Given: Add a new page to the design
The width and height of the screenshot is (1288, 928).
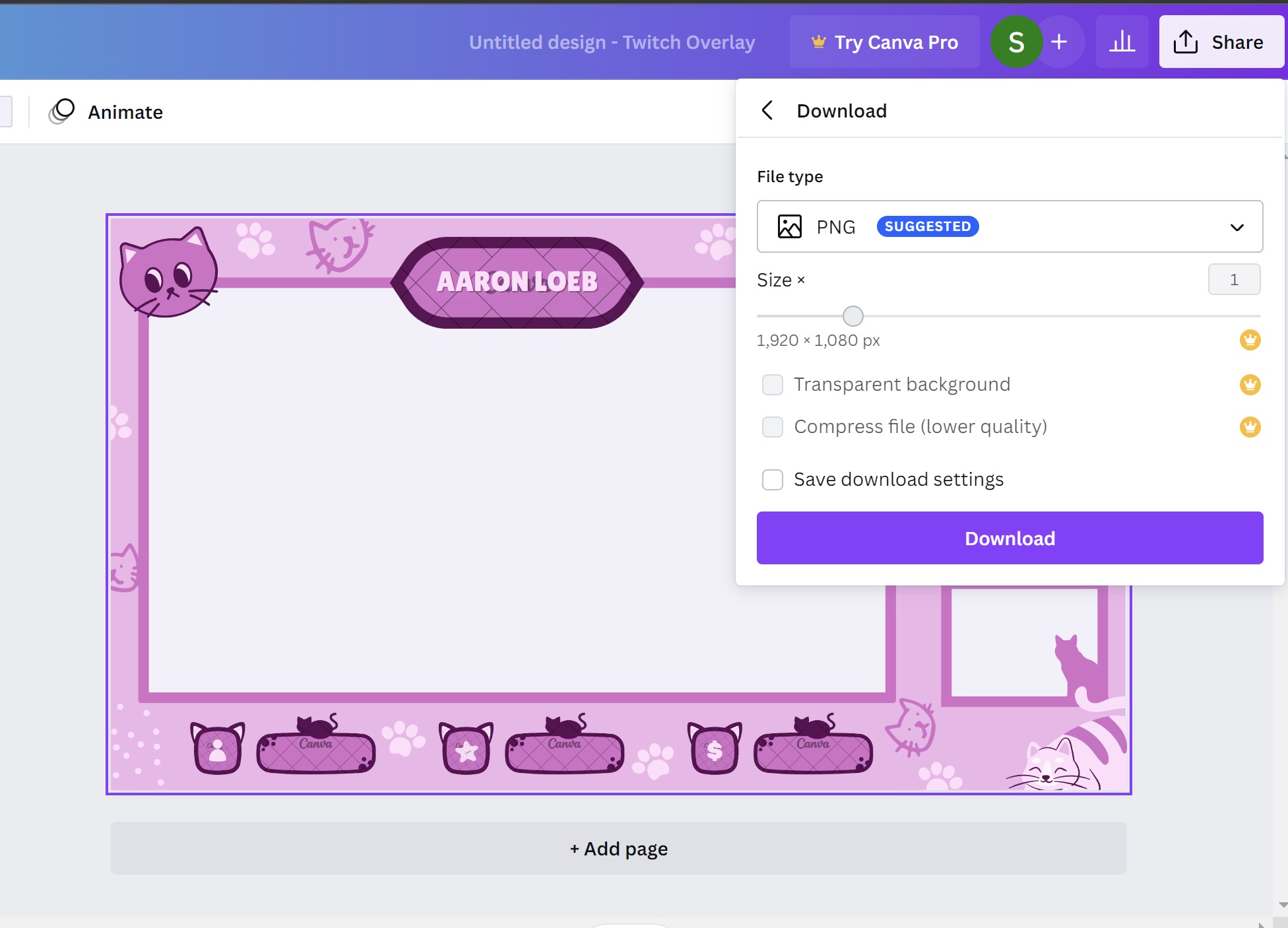Looking at the screenshot, I should (x=618, y=848).
